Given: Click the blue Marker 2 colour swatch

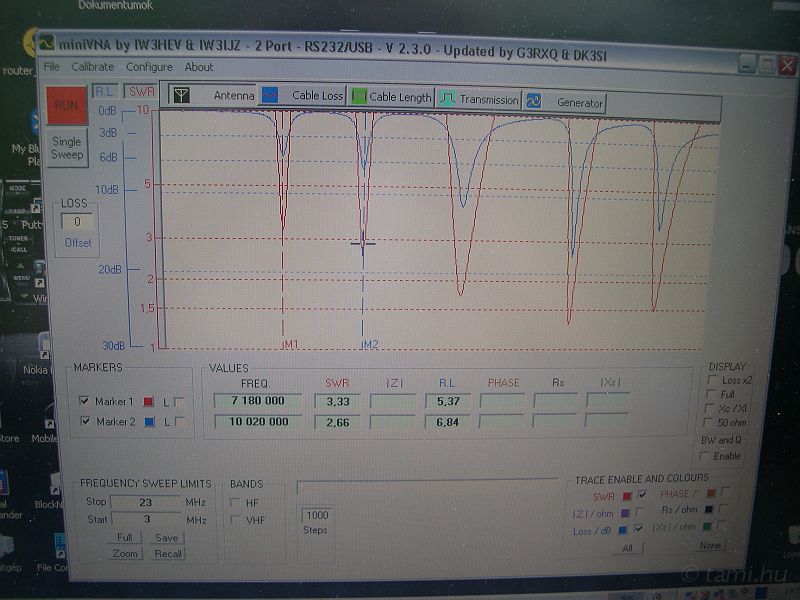Looking at the screenshot, I should pyautogui.click(x=148, y=422).
